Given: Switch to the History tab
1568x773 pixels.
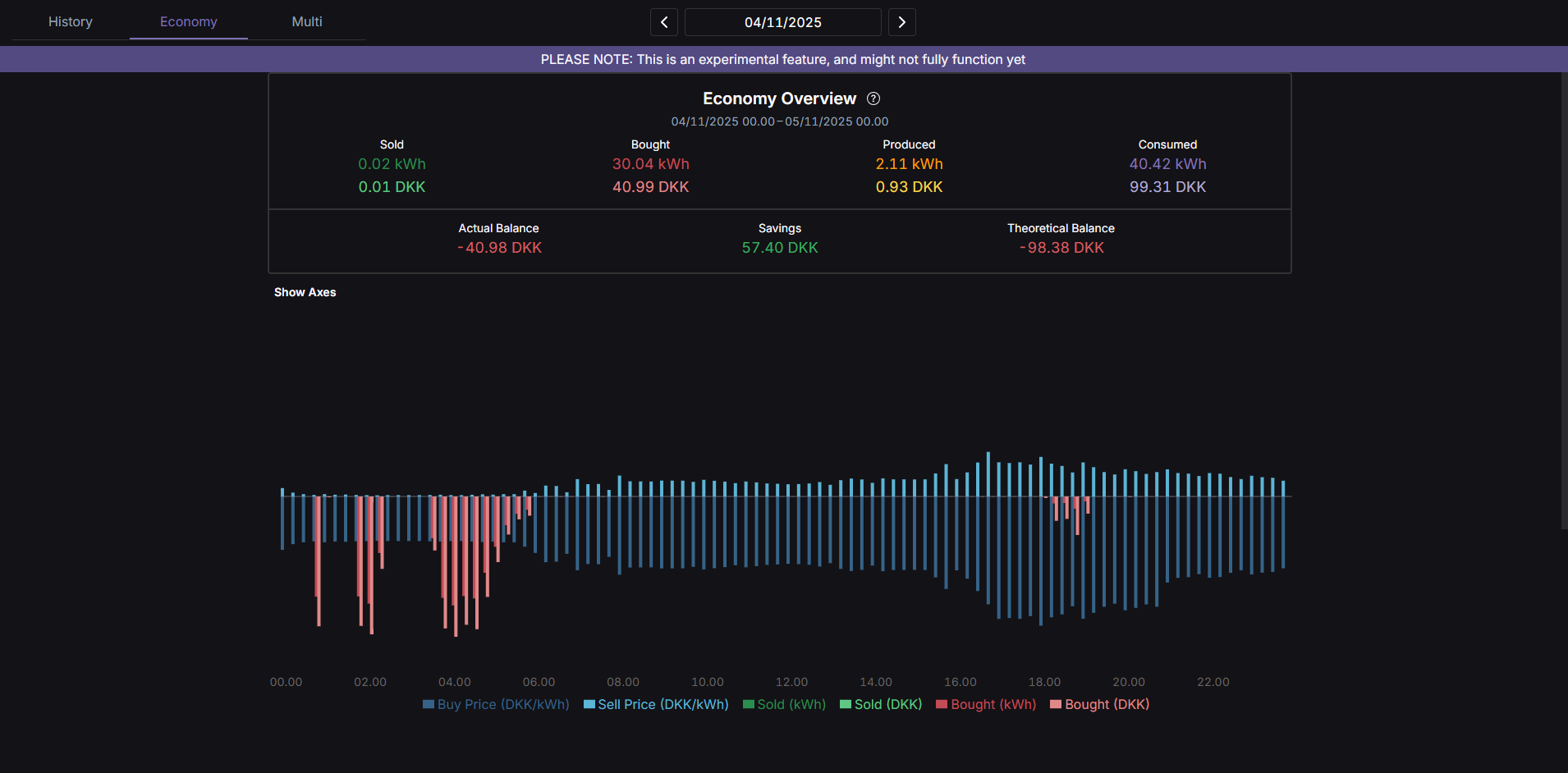Looking at the screenshot, I should 70,21.
